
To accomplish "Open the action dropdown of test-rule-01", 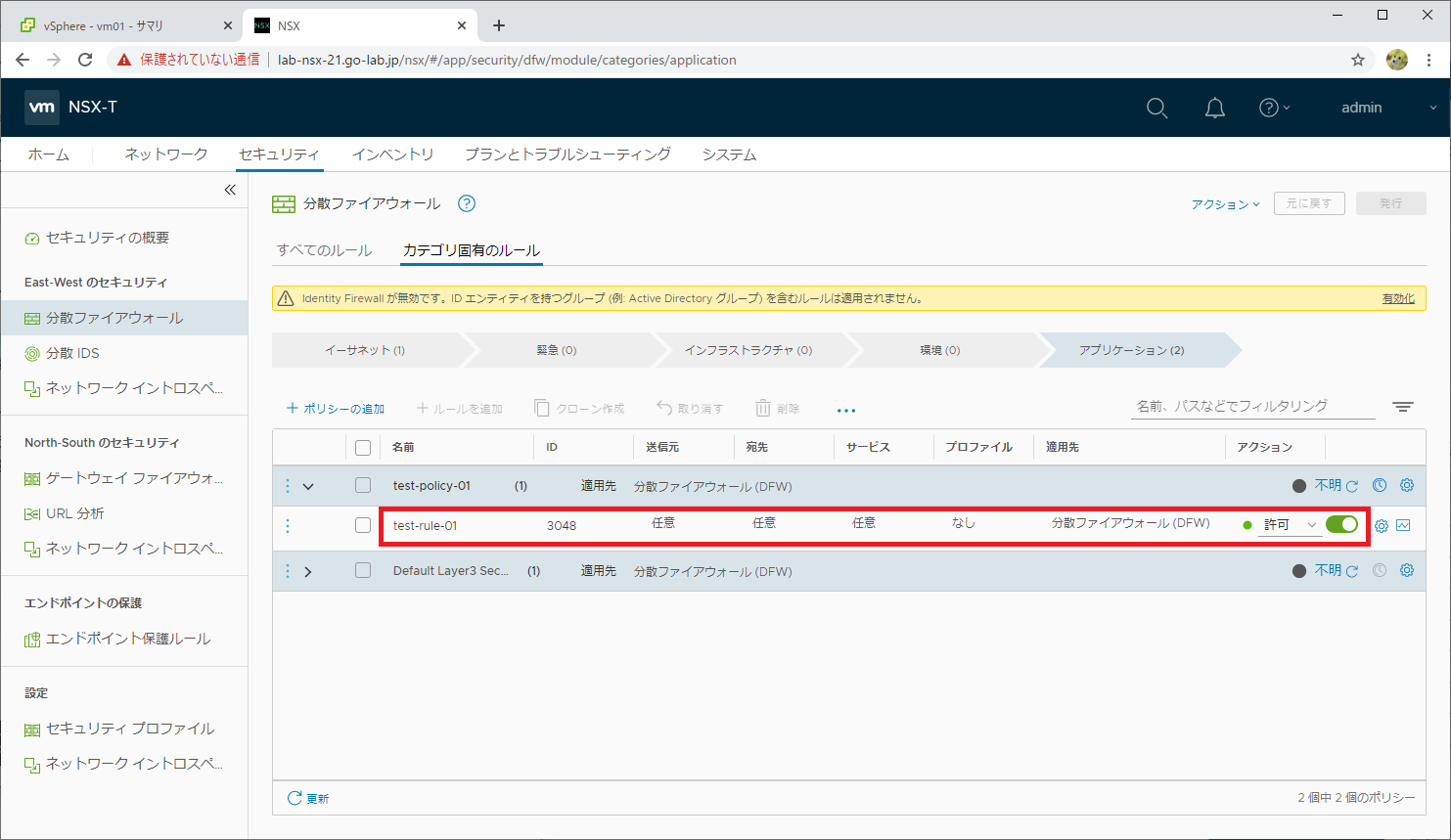I will 1291,525.
